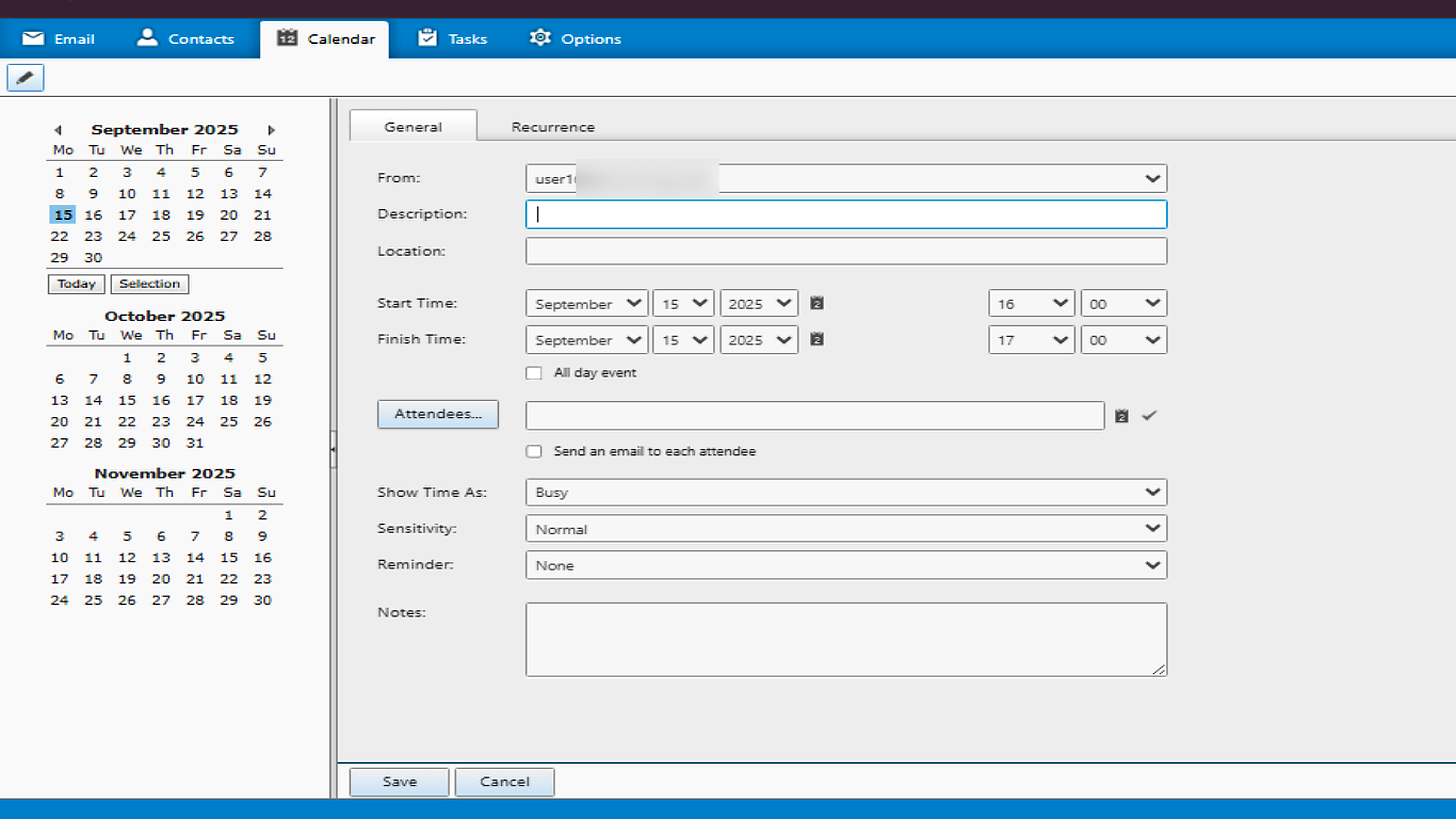Image resolution: width=1456 pixels, height=819 pixels.
Task: Select October 31 in mini calendar
Action: tap(195, 443)
